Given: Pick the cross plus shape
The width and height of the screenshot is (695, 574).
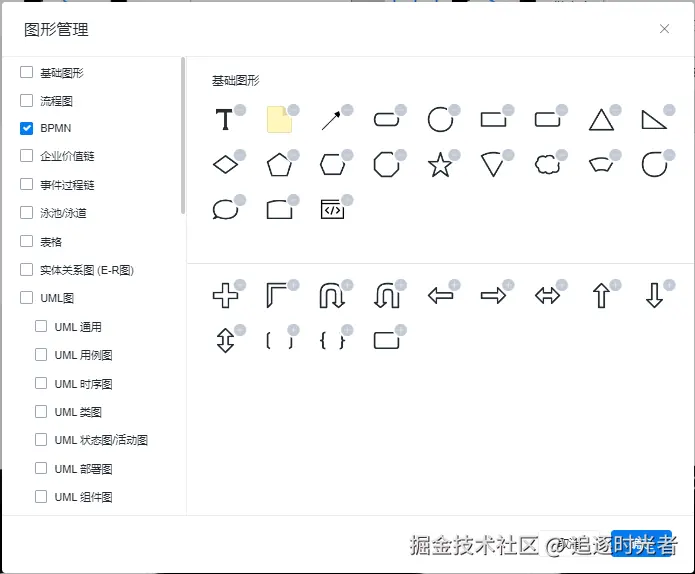Looking at the screenshot, I should point(225,296).
